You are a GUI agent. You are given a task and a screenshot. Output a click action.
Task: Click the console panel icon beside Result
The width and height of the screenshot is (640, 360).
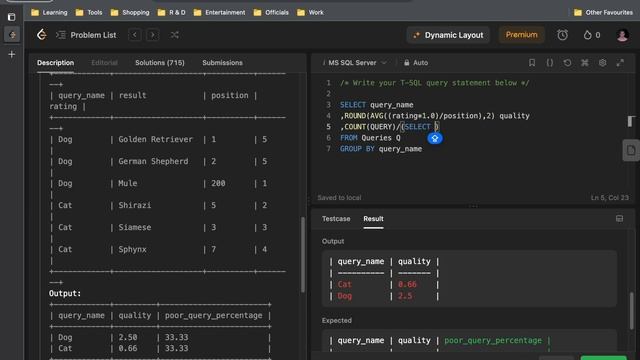(619, 219)
